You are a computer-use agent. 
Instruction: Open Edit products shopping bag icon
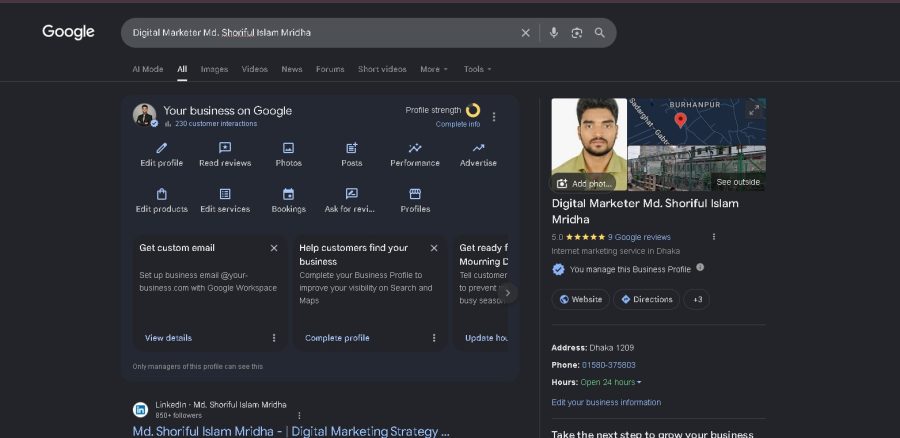click(x=162, y=194)
